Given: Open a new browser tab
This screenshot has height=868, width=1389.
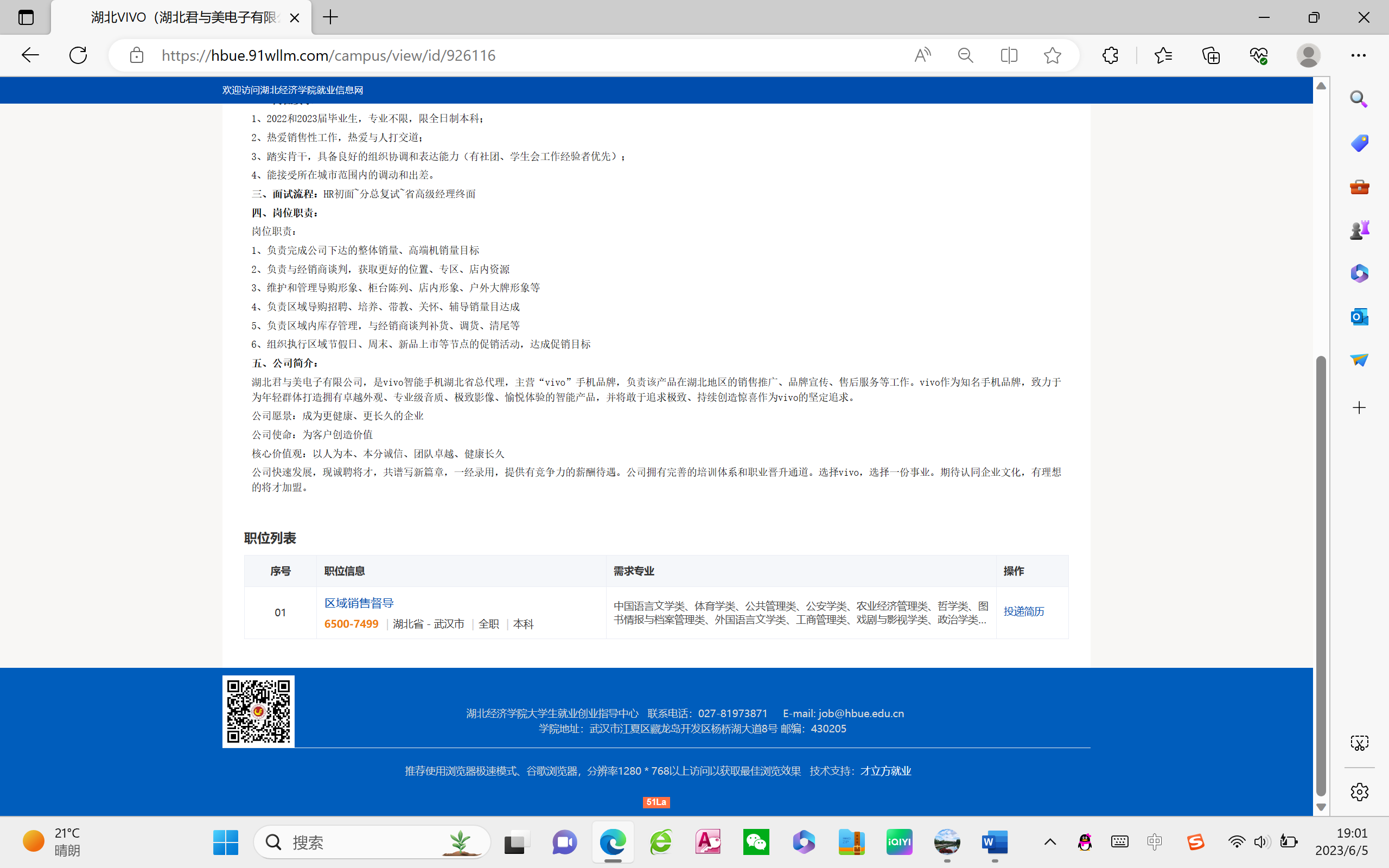Looking at the screenshot, I should (330, 17).
